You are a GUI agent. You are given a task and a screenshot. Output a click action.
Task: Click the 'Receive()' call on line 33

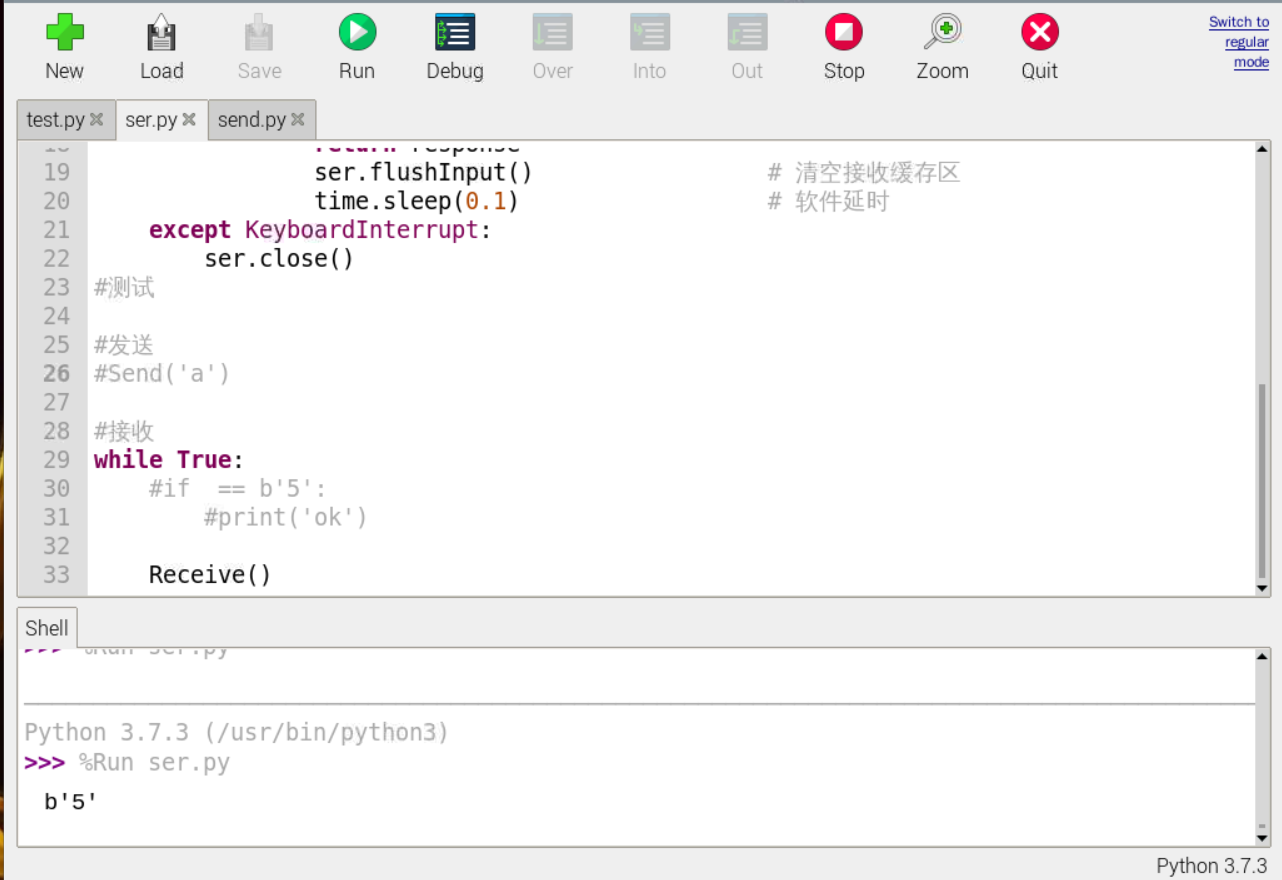coord(210,575)
